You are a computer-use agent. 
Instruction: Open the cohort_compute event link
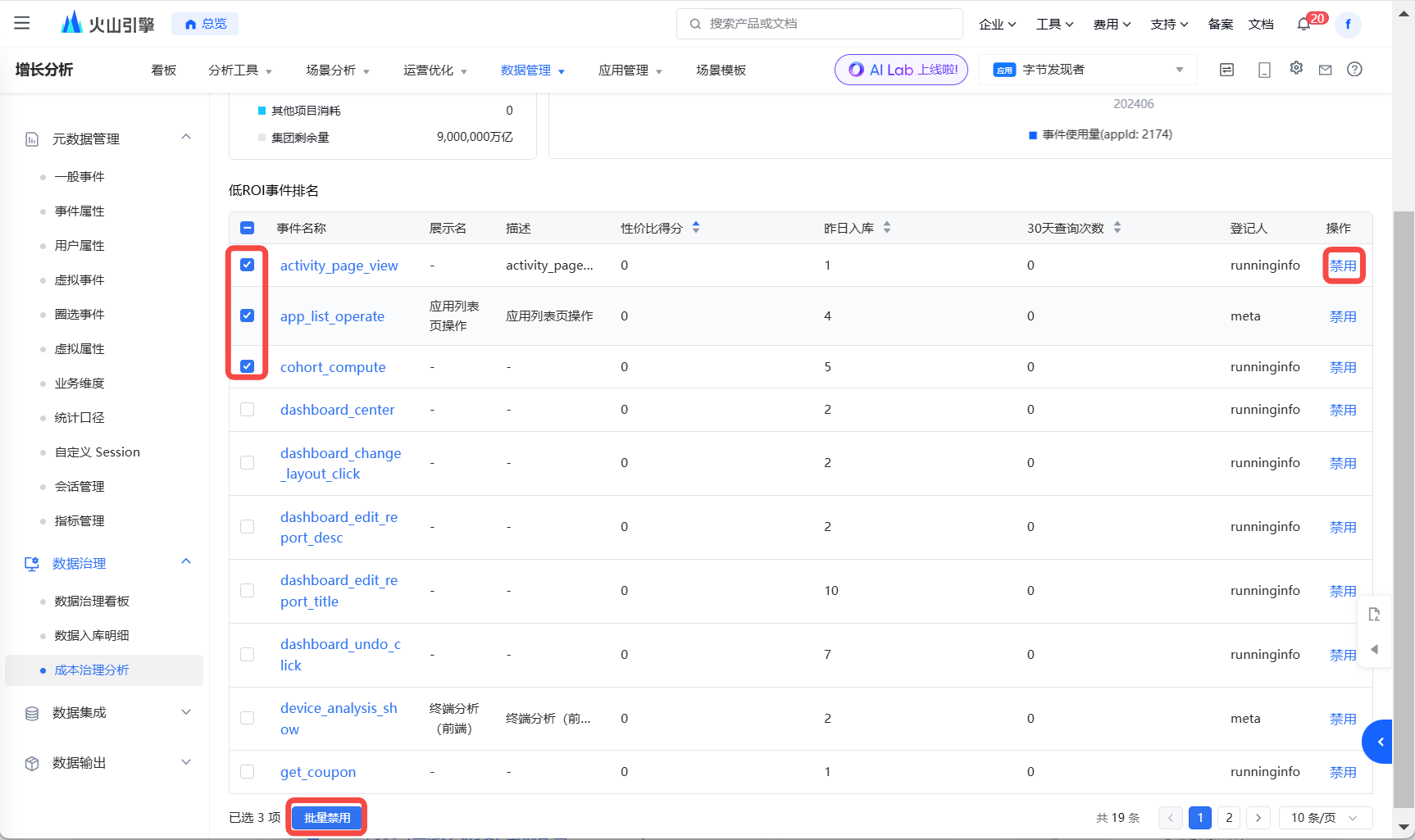[x=333, y=367]
